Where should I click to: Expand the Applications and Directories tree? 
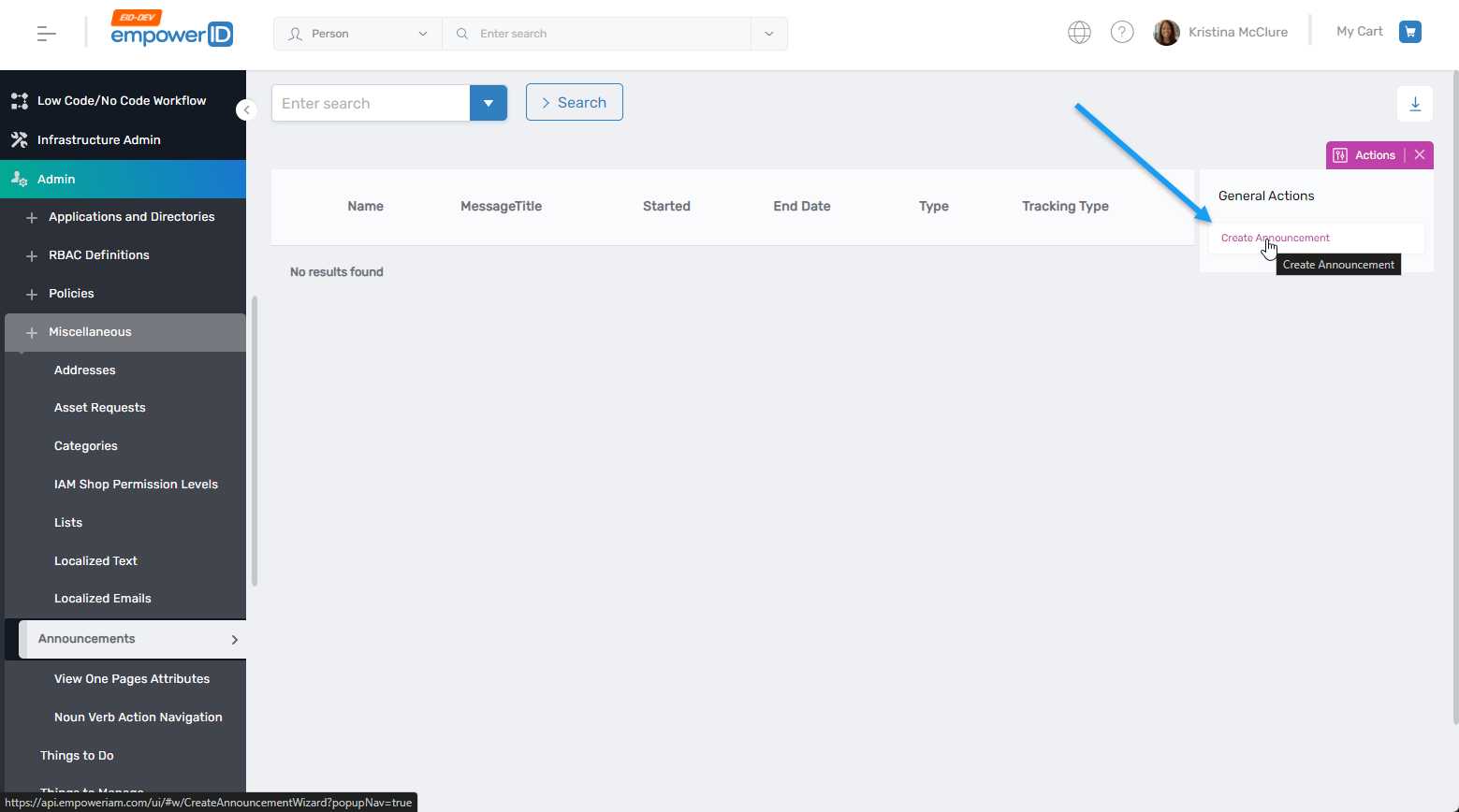pyautogui.click(x=31, y=216)
